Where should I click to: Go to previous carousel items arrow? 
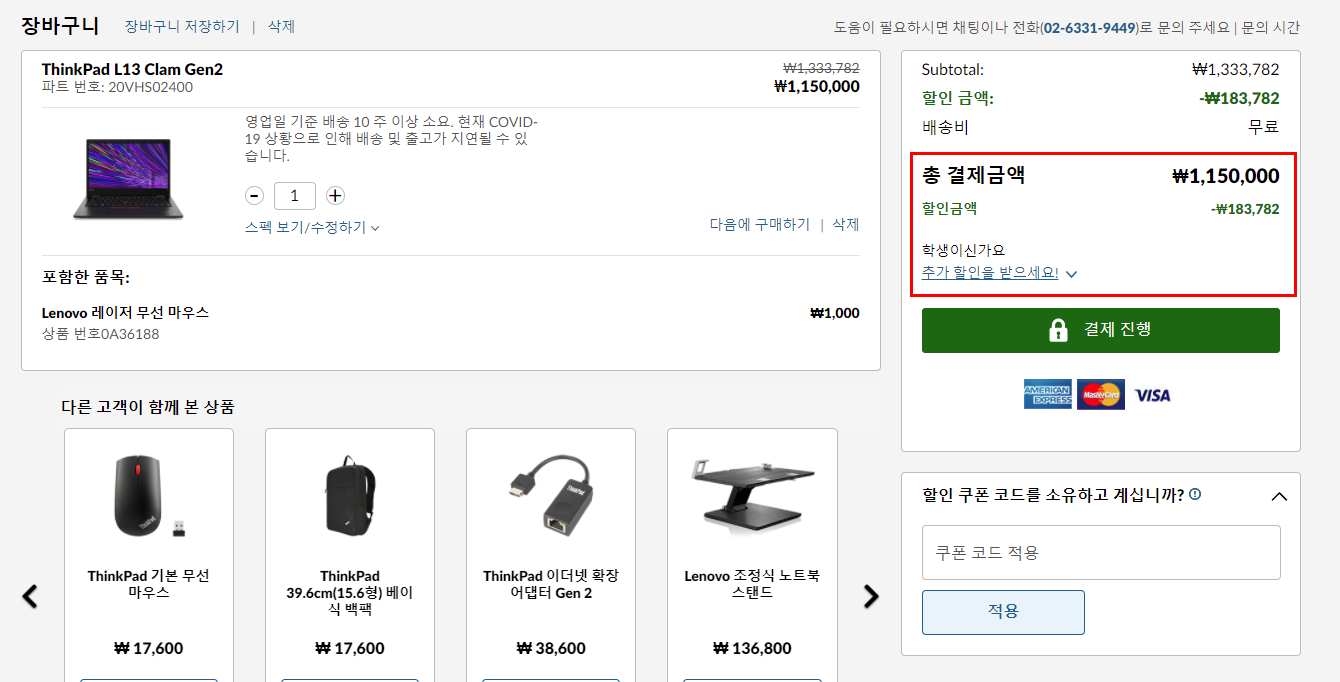pyautogui.click(x=30, y=596)
